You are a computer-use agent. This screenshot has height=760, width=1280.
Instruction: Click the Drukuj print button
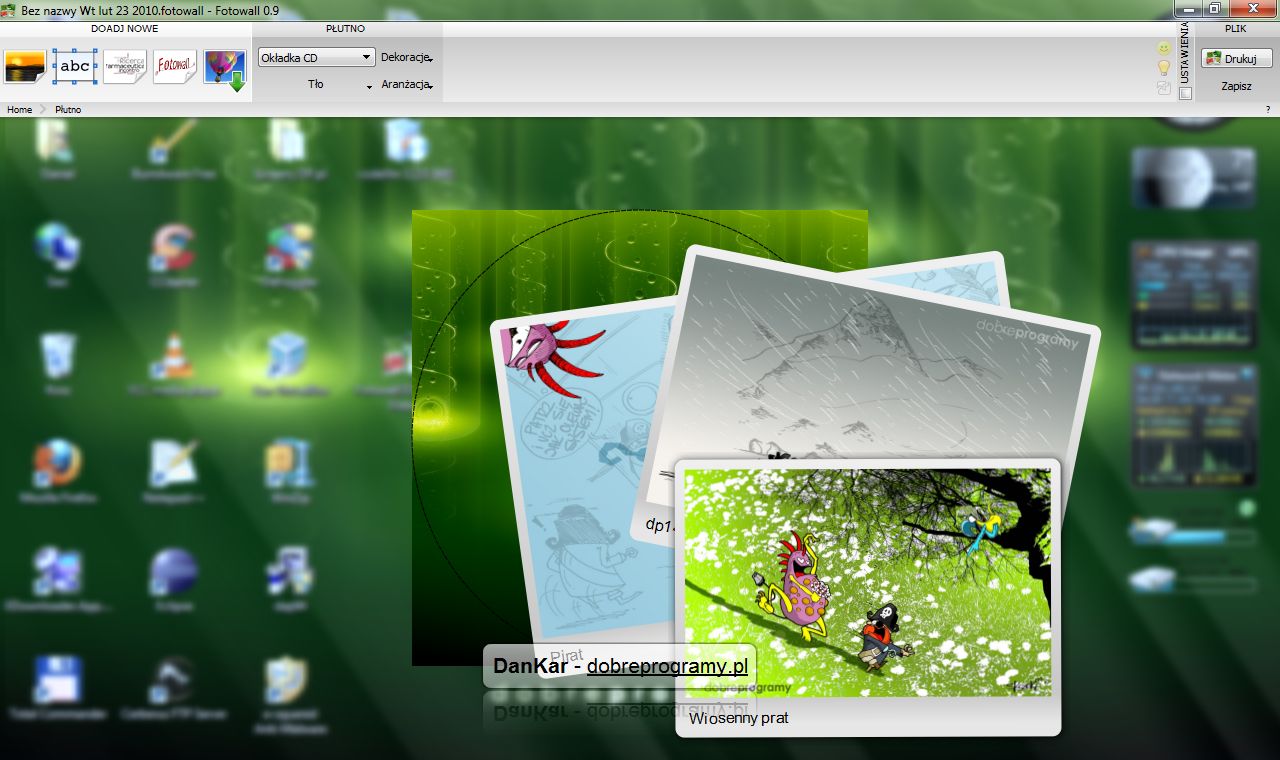(x=1236, y=59)
